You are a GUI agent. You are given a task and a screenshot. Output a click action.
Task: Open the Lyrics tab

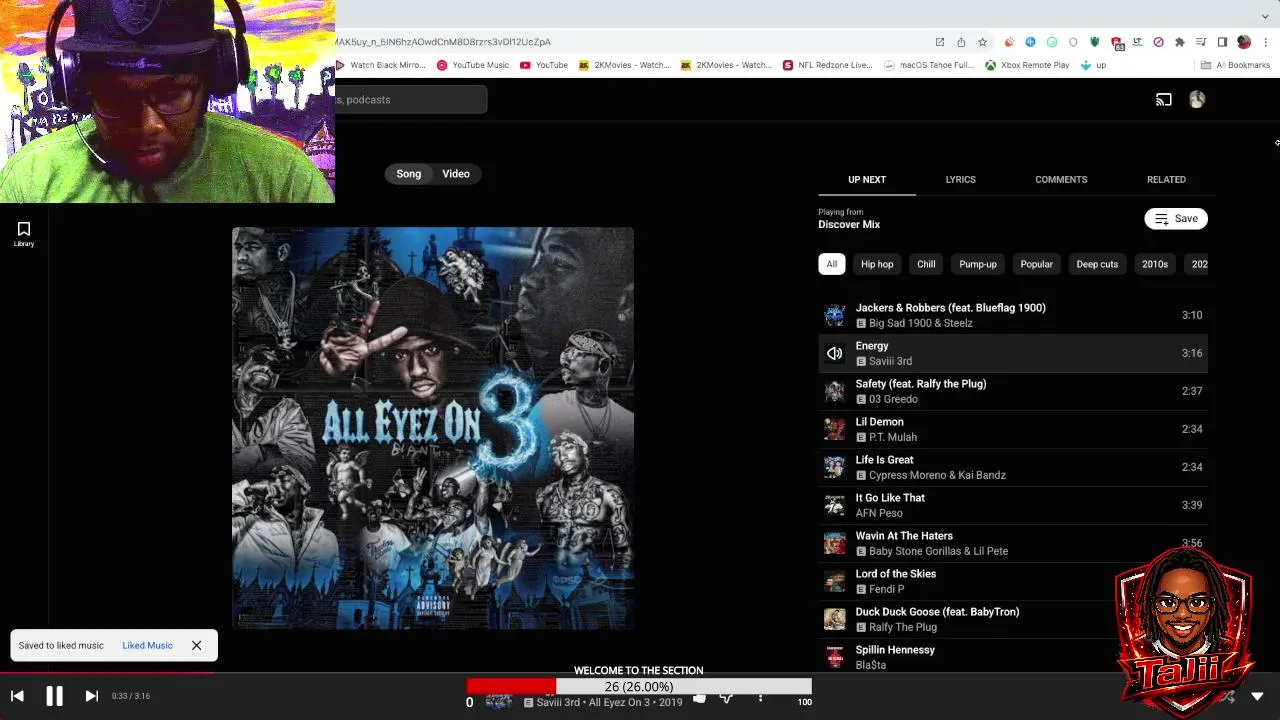pyautogui.click(x=960, y=180)
